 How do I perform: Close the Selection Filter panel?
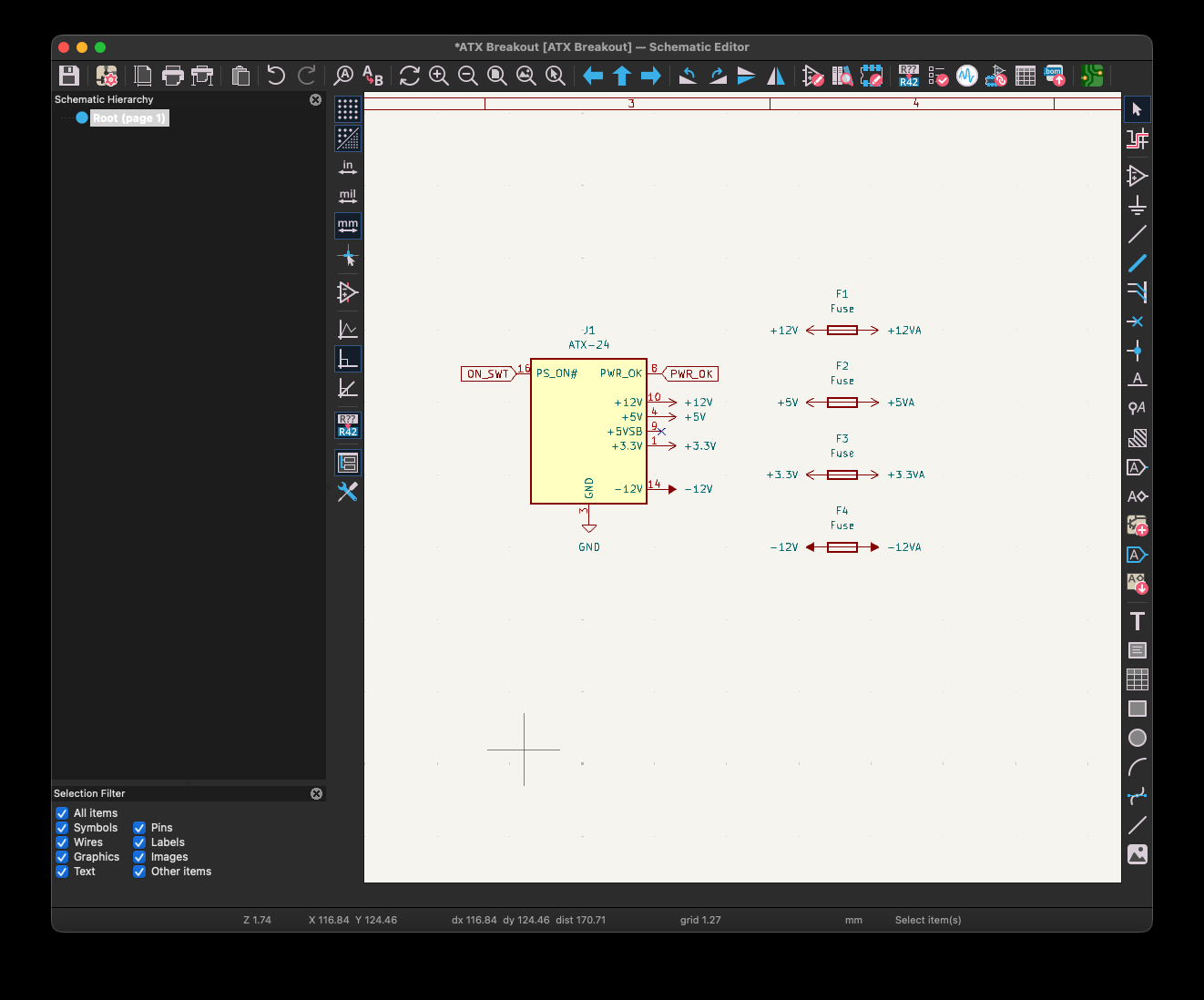tap(316, 793)
